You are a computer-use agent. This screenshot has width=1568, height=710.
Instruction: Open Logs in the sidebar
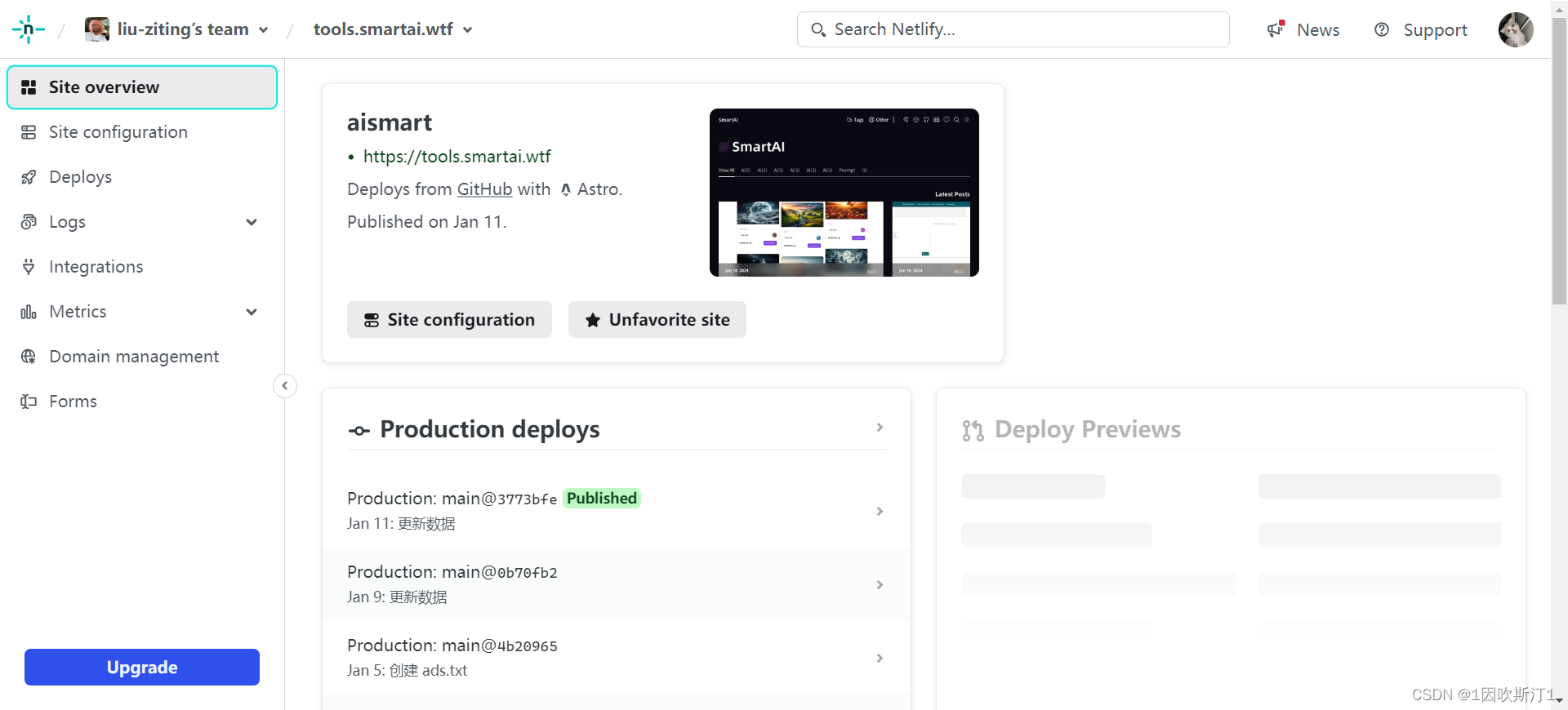[142, 222]
